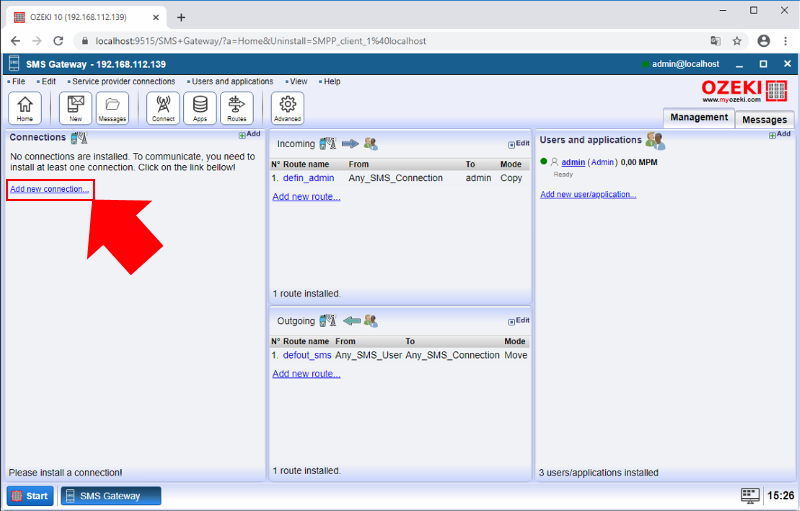The height and width of the screenshot is (511, 800).
Task: Click the OZEKI logo
Action: (744, 91)
